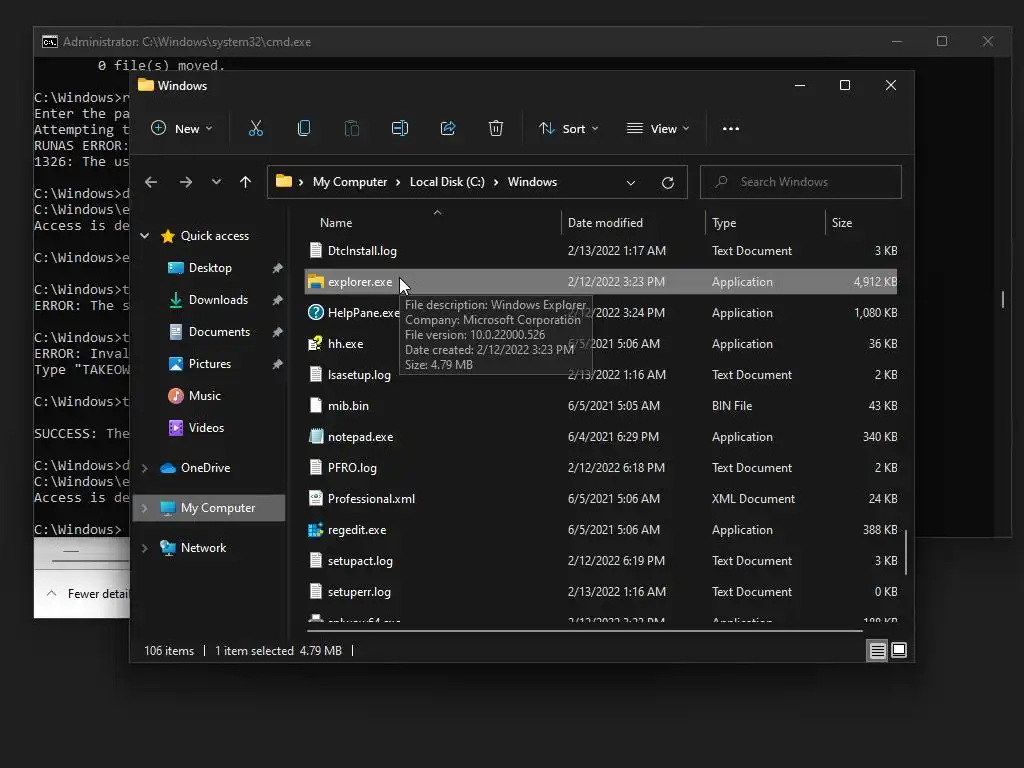The width and height of the screenshot is (1024, 768).
Task: Click the HelpPane.exe question mark icon
Action: tap(316, 313)
